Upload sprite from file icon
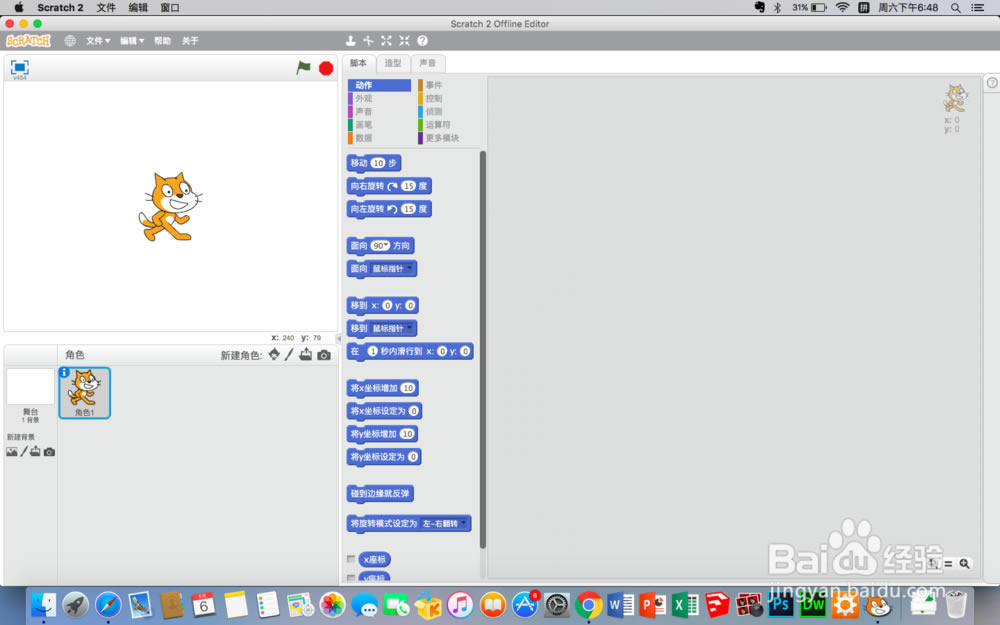 point(306,355)
